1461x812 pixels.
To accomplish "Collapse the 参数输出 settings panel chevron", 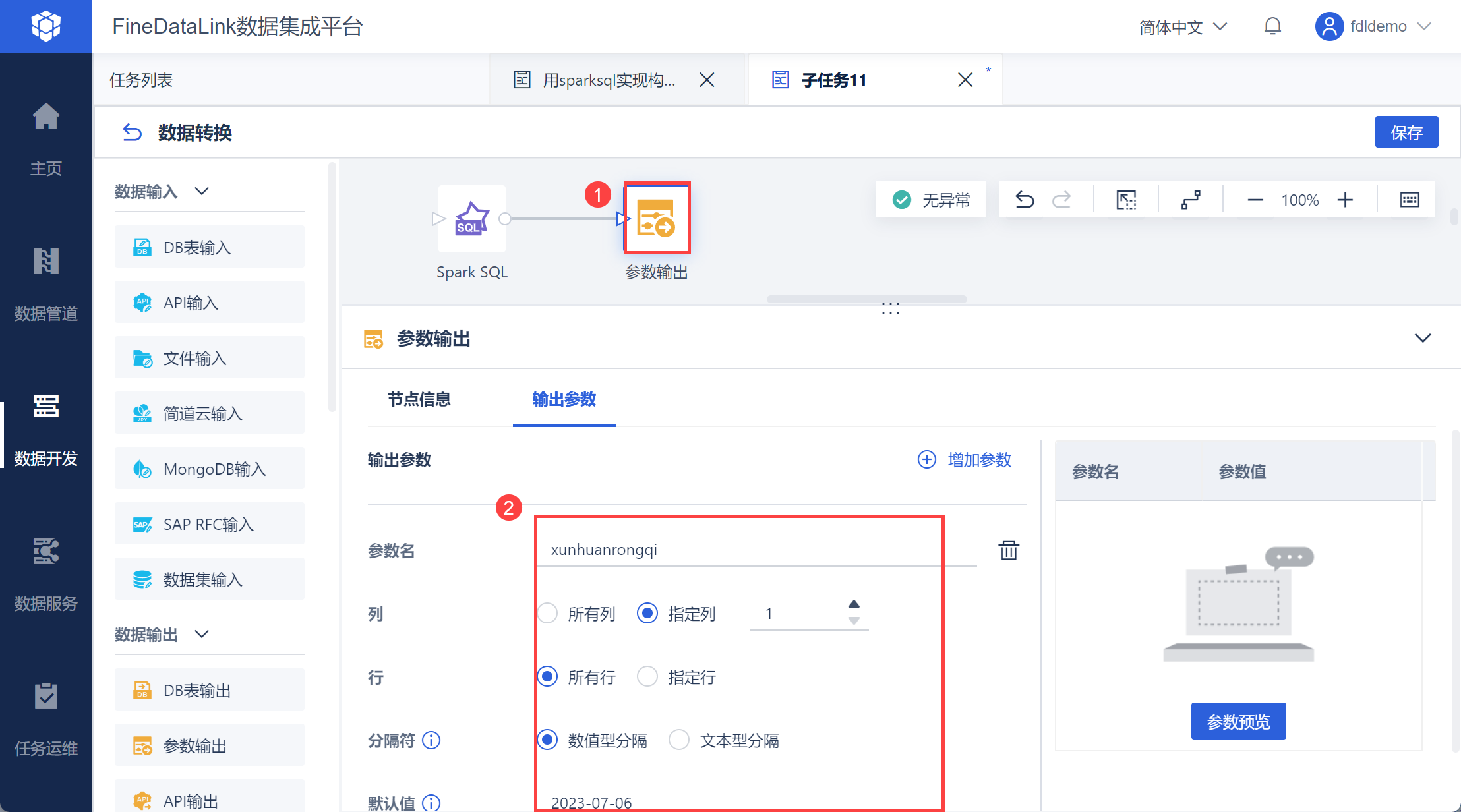I will (x=1422, y=338).
